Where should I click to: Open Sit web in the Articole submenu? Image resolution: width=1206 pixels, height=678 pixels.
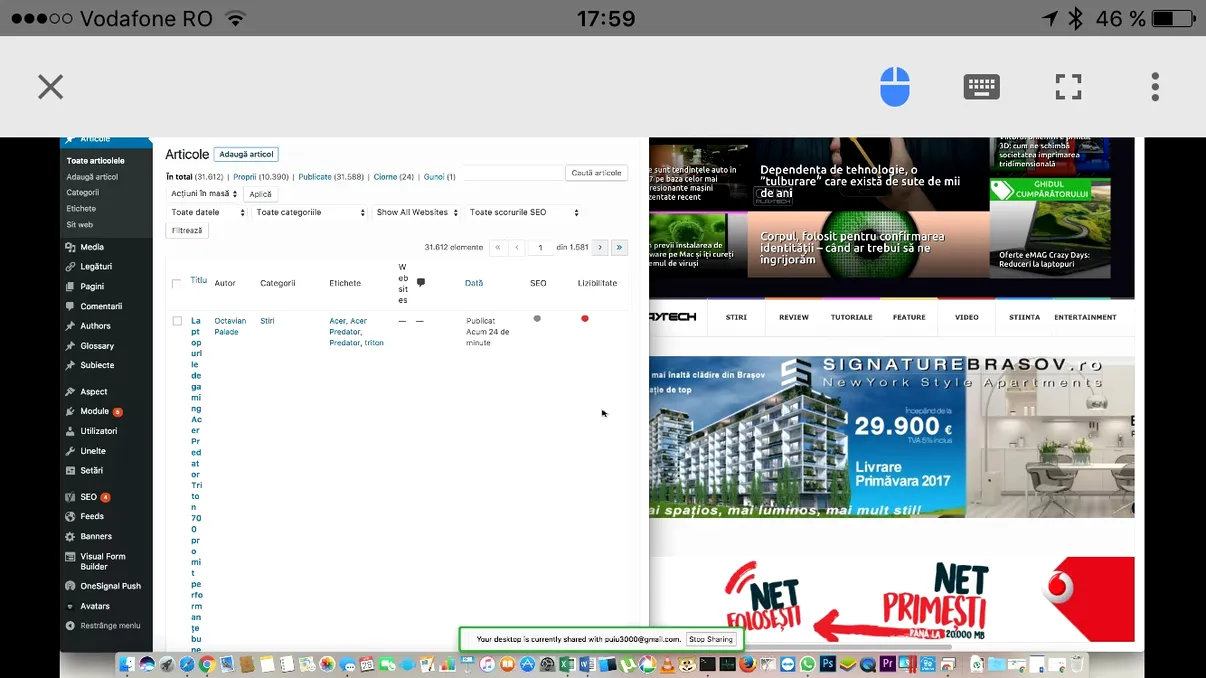[x=80, y=225]
